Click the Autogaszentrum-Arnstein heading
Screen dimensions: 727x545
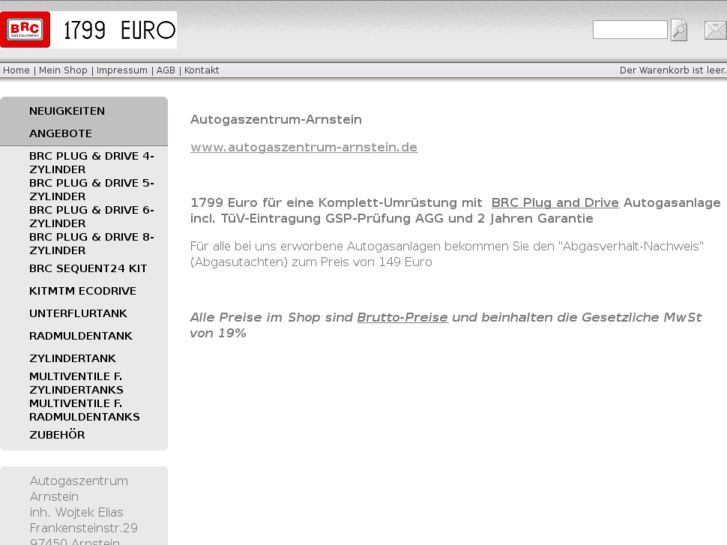(x=276, y=120)
